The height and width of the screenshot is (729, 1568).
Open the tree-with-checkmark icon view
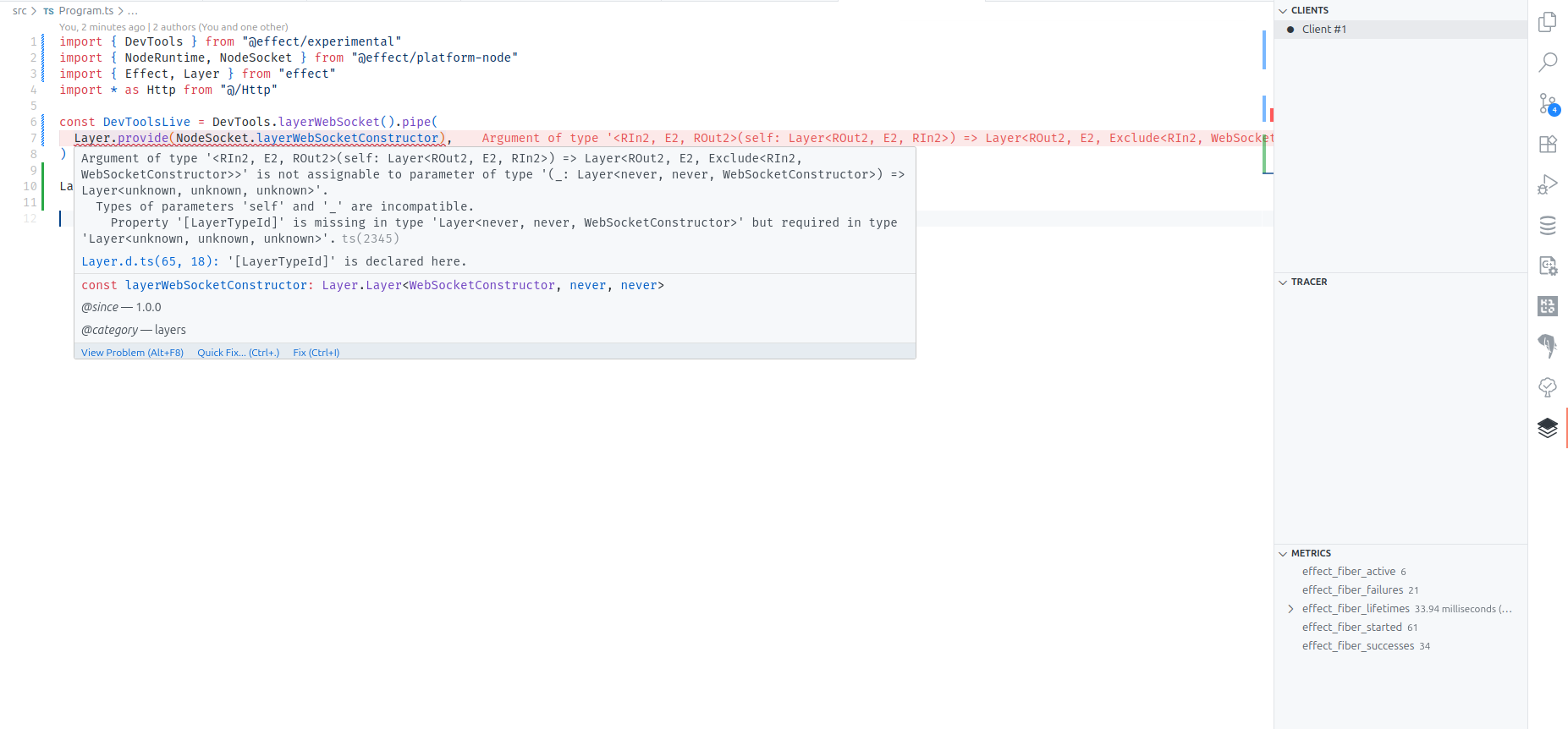[1548, 387]
